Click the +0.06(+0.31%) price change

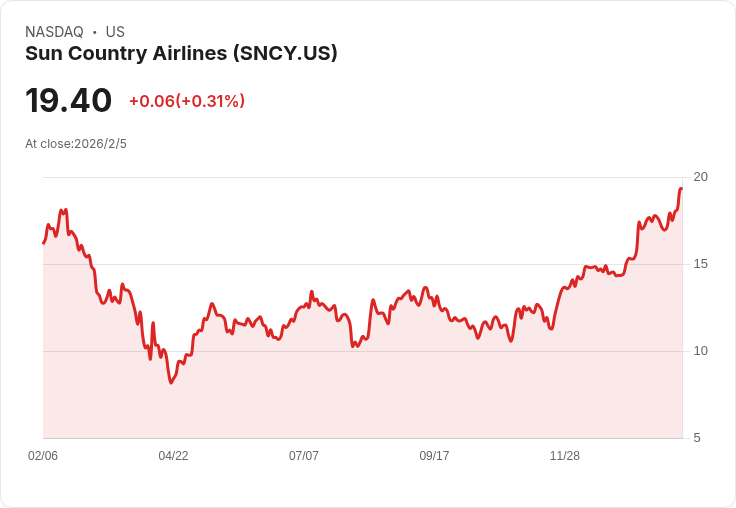point(187,101)
